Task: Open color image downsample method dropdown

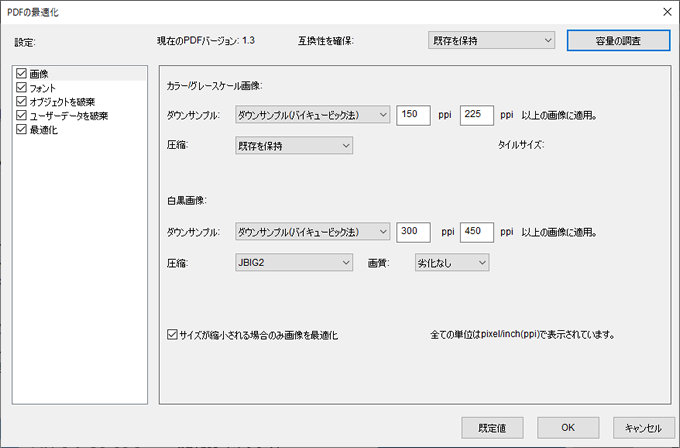Action: click(312, 115)
